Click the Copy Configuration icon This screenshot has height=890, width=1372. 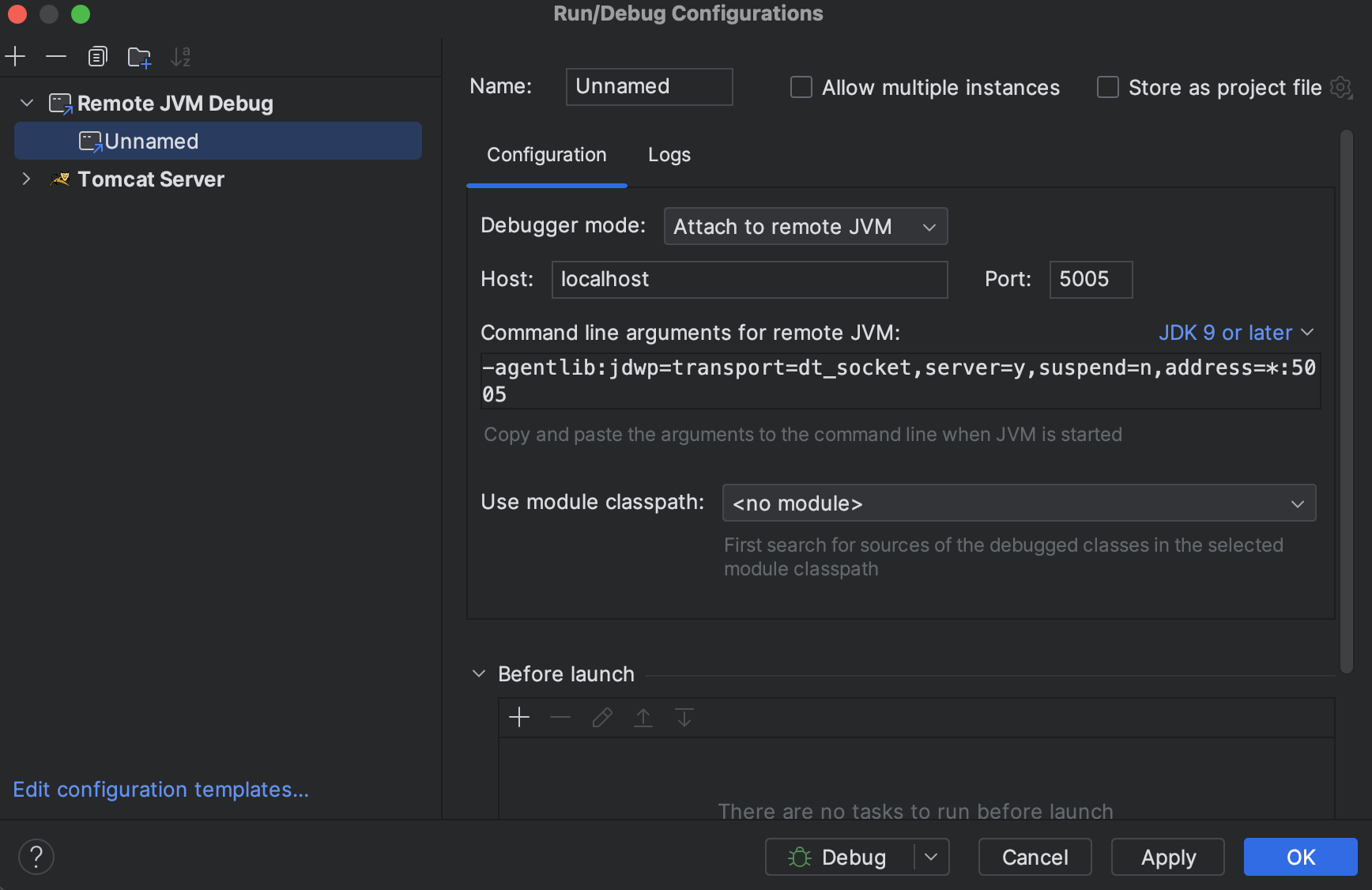click(x=97, y=57)
